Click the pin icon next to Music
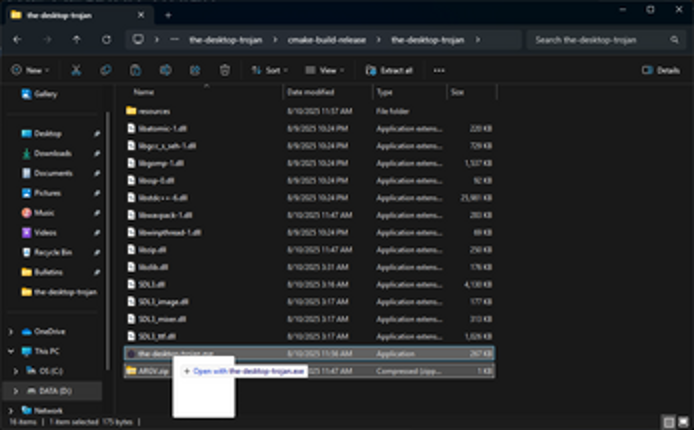The image size is (694, 430). (x=96, y=213)
